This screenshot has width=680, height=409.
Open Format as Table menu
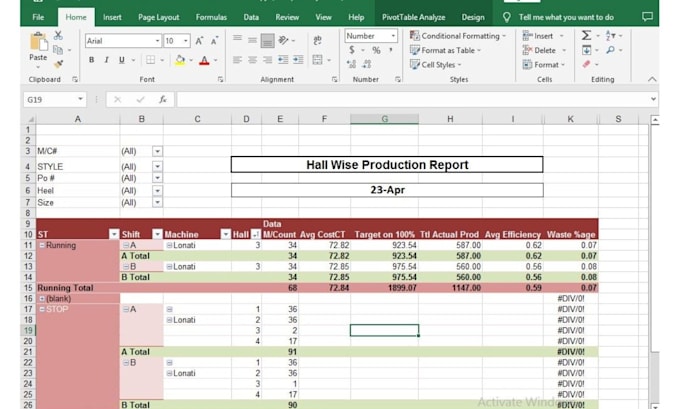coord(445,50)
